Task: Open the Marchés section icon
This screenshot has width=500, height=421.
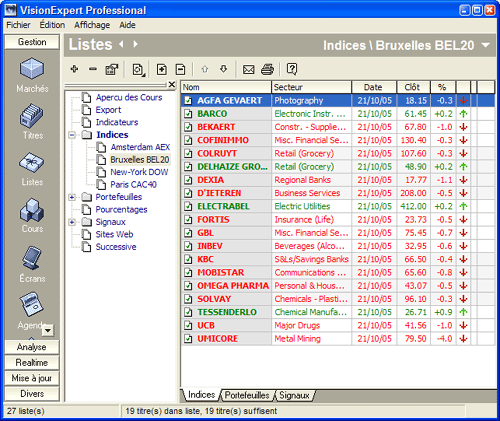Action: [x=32, y=69]
